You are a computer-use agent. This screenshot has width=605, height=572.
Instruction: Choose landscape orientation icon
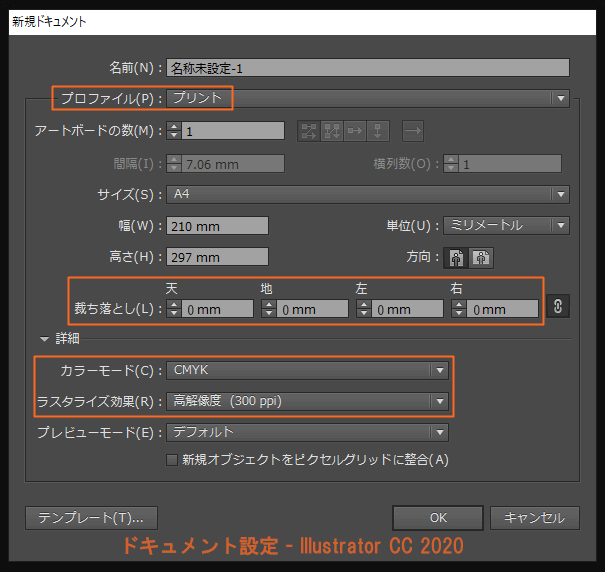click(x=480, y=257)
